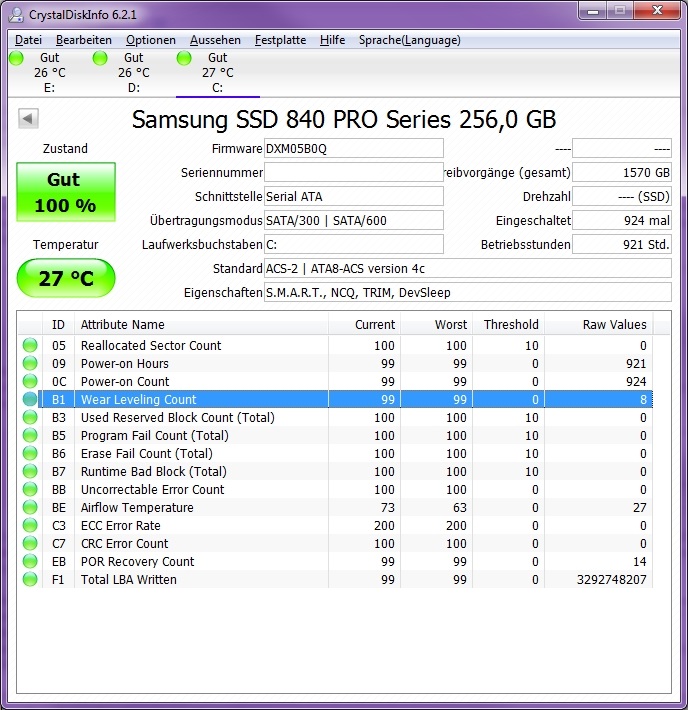Click status dot of Program Fail Count
688x710 pixels.
click(x=30, y=435)
